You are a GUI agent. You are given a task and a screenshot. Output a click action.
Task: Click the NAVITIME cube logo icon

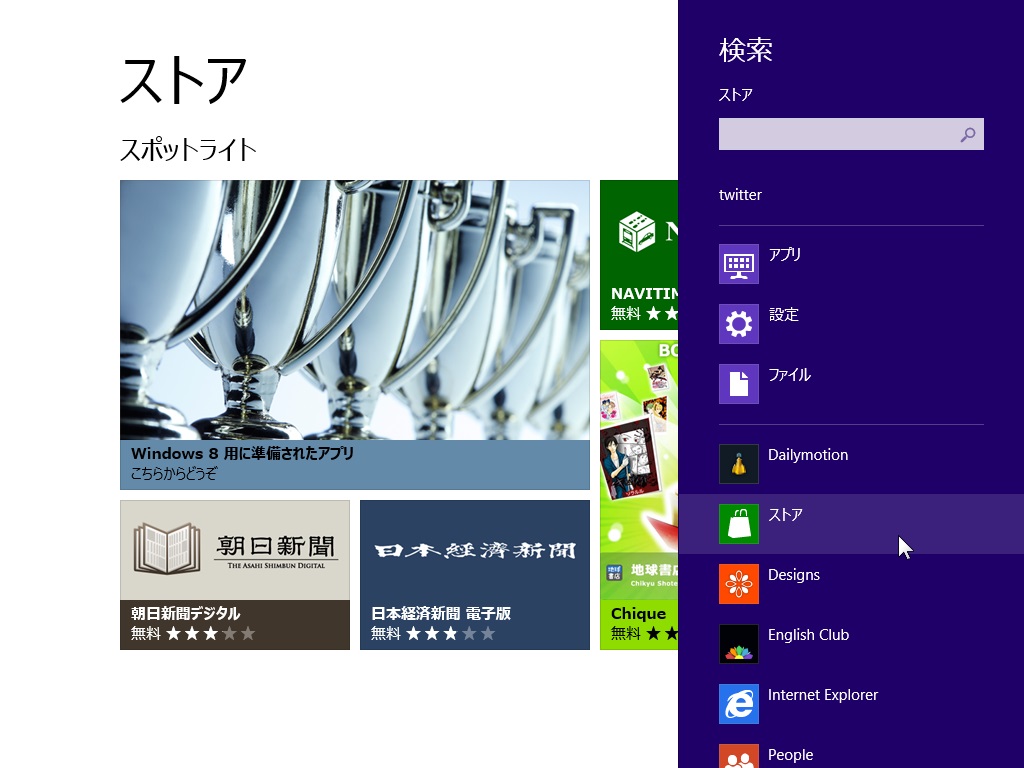tap(637, 231)
